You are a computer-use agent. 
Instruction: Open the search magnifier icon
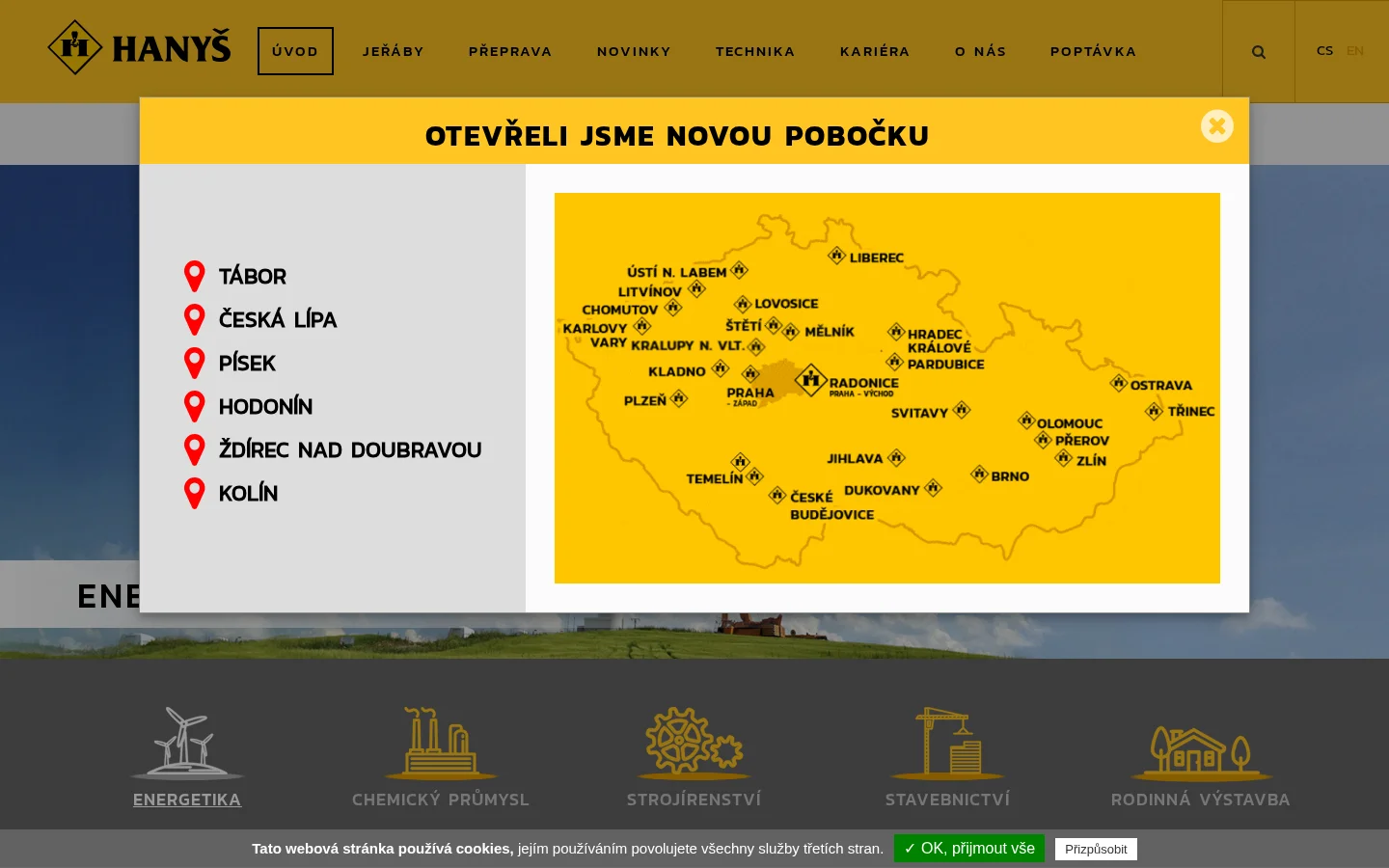coord(1259,52)
